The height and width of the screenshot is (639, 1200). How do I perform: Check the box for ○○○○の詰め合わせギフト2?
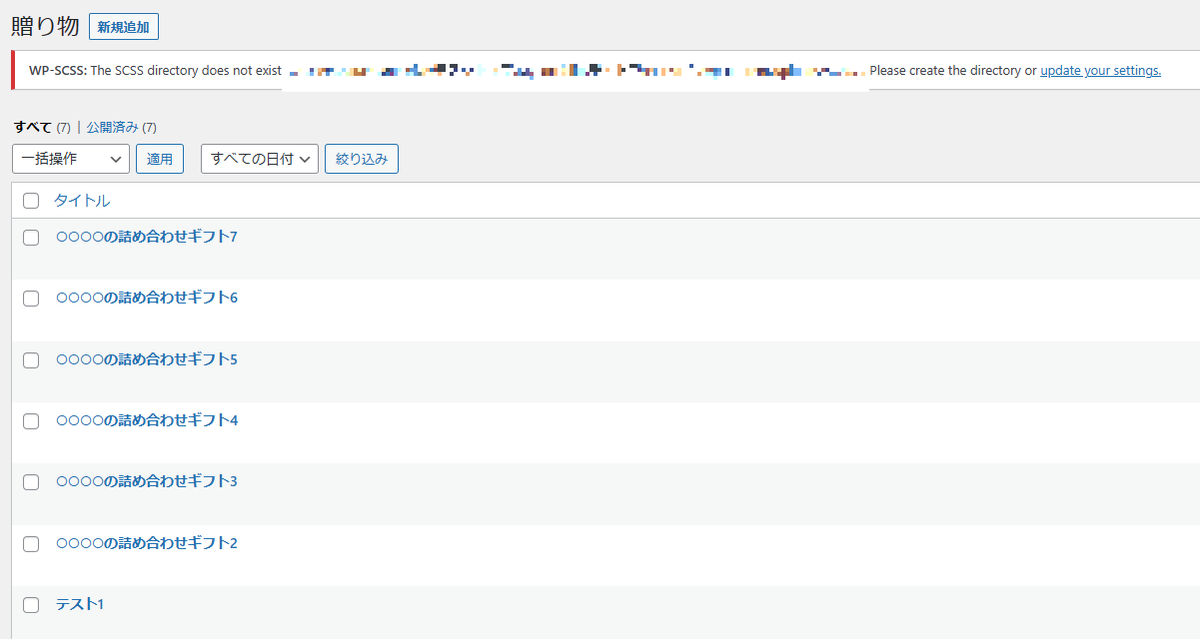click(x=31, y=544)
